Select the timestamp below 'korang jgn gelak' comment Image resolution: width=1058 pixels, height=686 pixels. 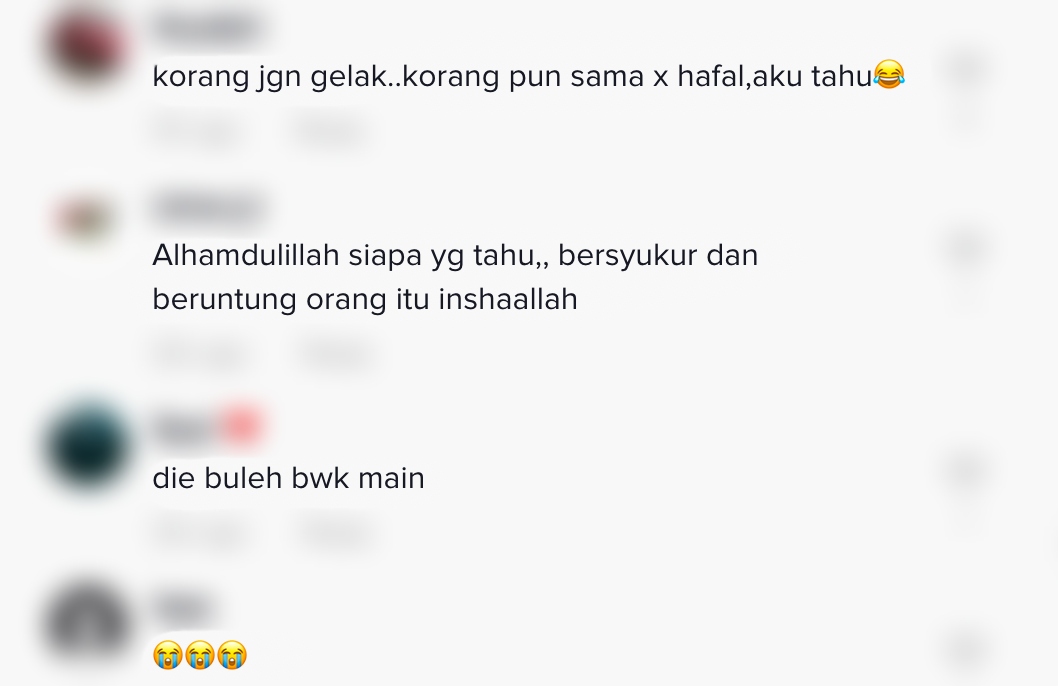tap(196, 130)
